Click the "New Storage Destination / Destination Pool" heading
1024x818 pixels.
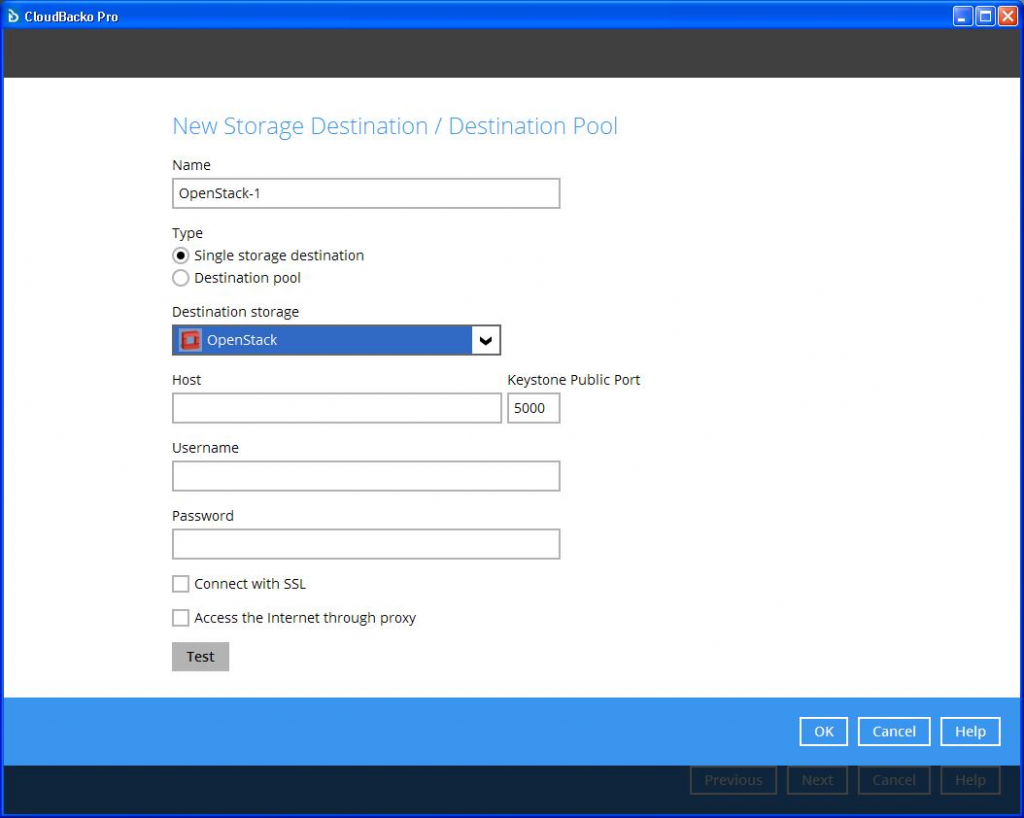[395, 126]
